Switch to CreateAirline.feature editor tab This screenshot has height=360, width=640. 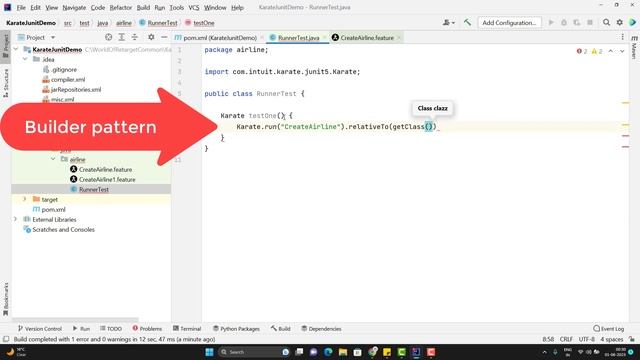367,38
